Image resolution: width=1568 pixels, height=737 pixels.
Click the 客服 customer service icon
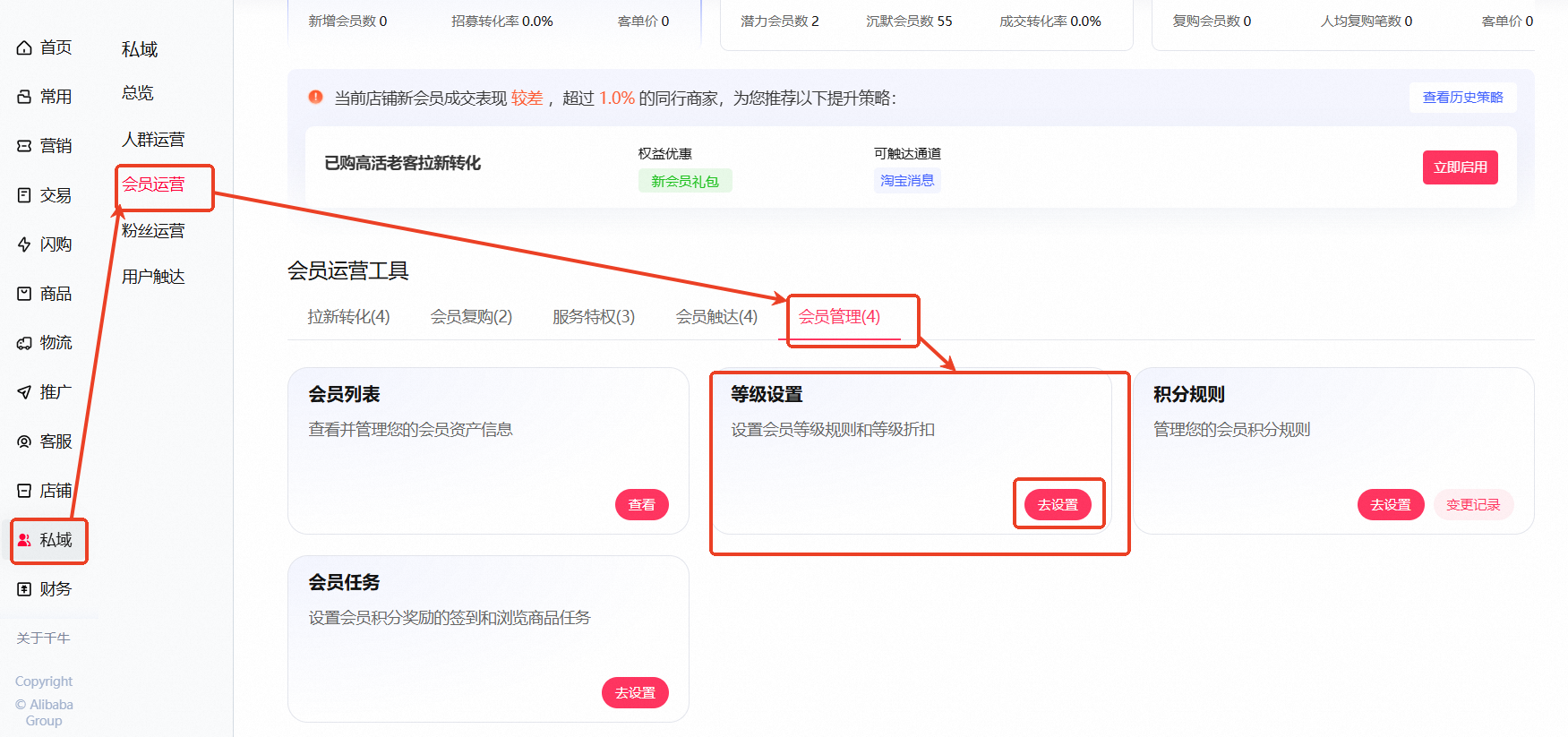(24, 441)
